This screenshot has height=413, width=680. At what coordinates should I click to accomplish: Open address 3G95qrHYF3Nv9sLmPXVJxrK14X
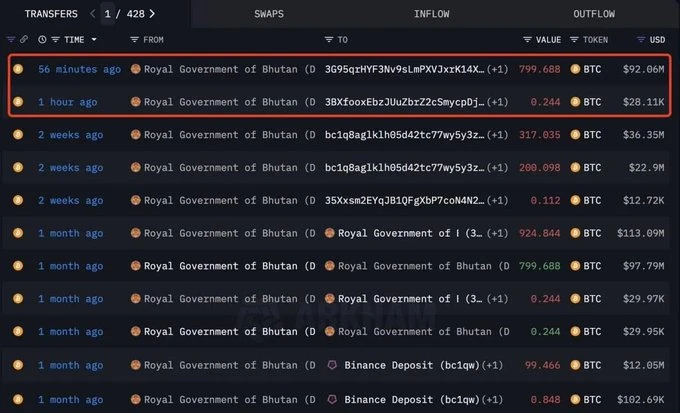point(404,70)
